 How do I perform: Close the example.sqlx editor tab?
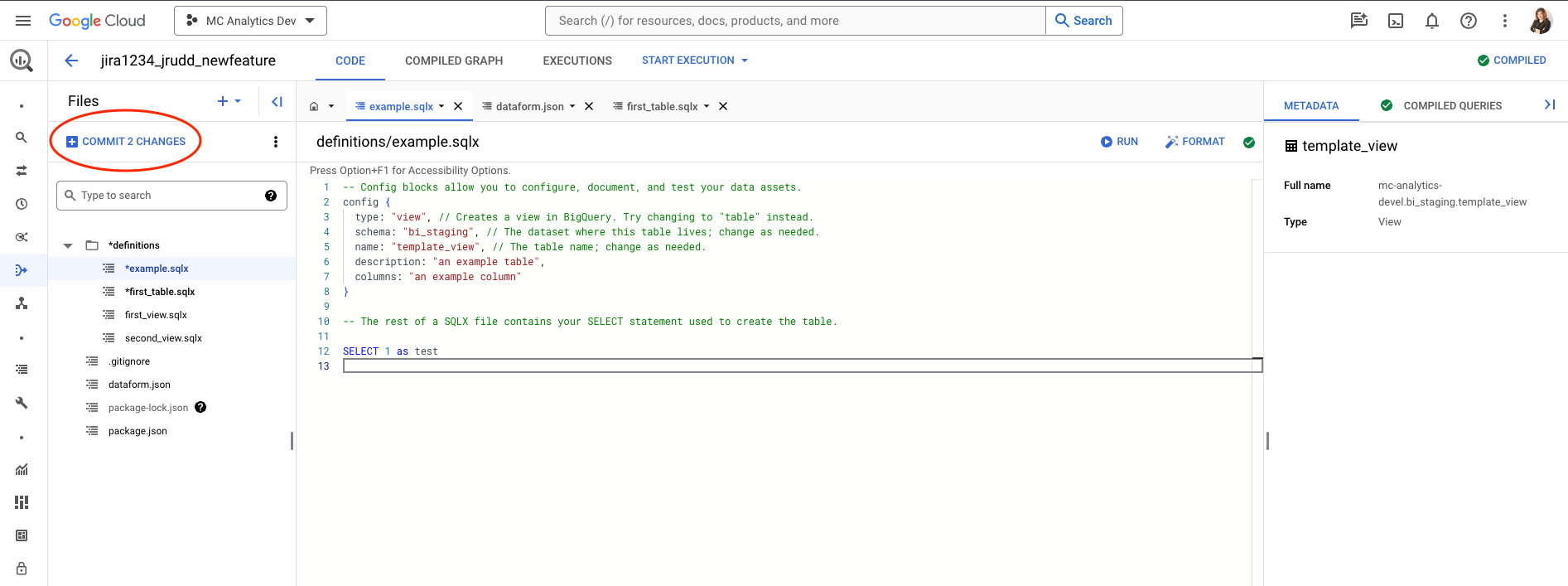coord(458,106)
